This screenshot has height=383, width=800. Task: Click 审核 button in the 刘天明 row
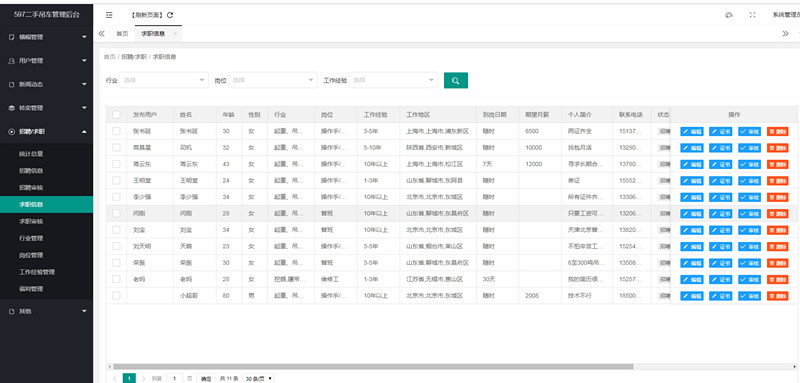pos(749,246)
